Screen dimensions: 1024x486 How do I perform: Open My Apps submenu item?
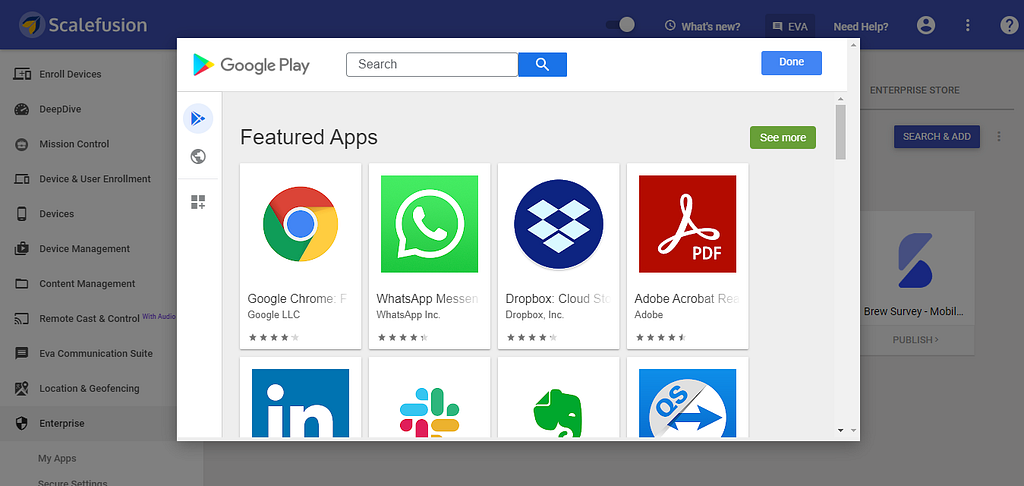pos(57,459)
